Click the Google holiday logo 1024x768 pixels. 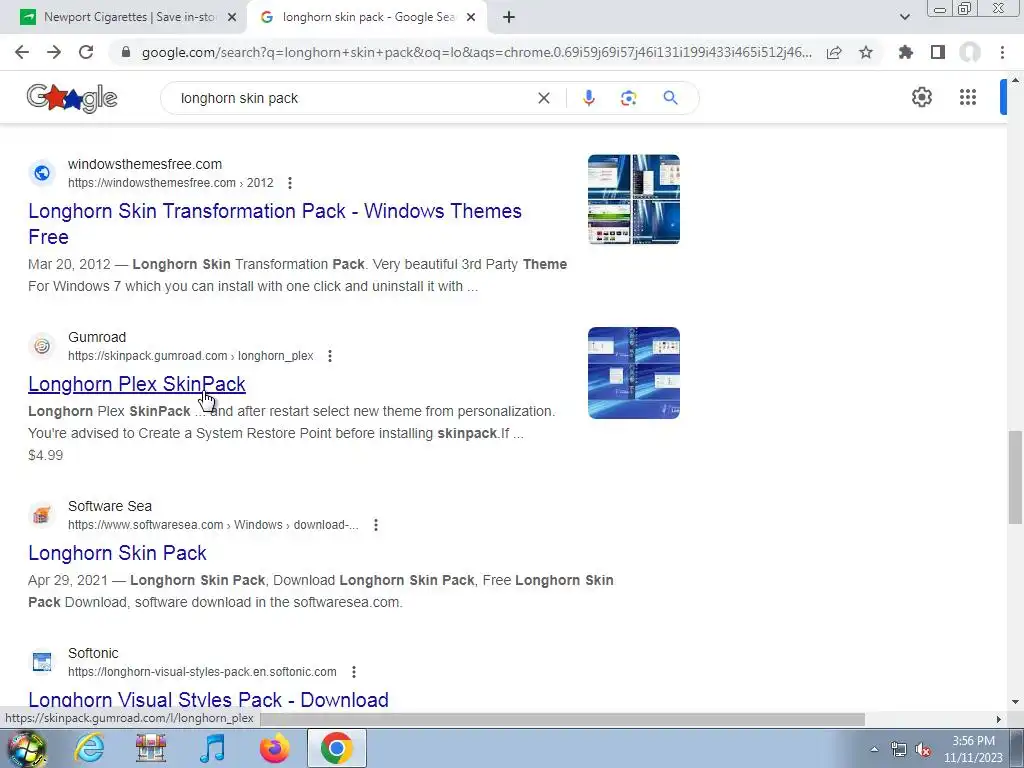72,98
